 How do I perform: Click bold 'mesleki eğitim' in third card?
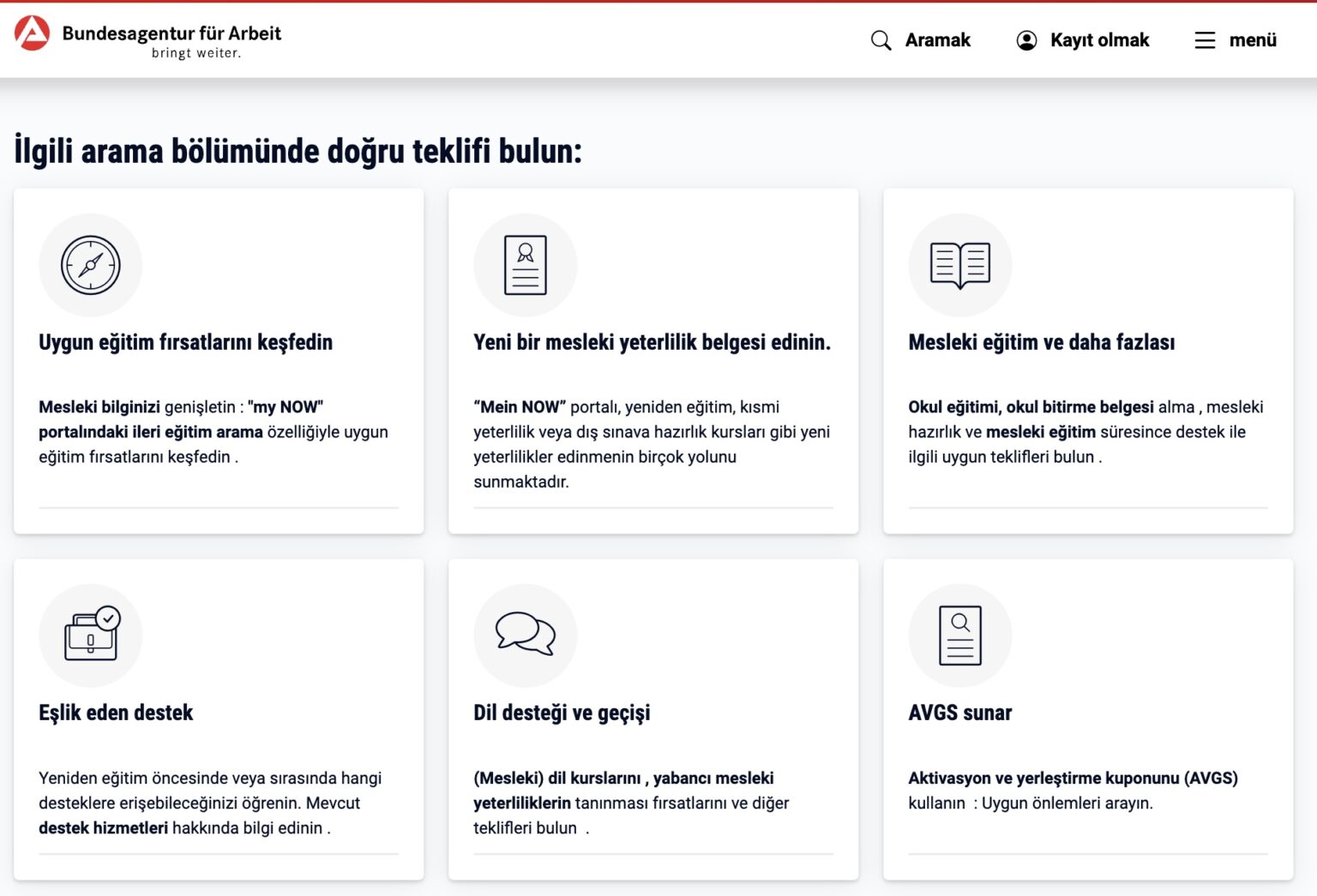click(1041, 432)
